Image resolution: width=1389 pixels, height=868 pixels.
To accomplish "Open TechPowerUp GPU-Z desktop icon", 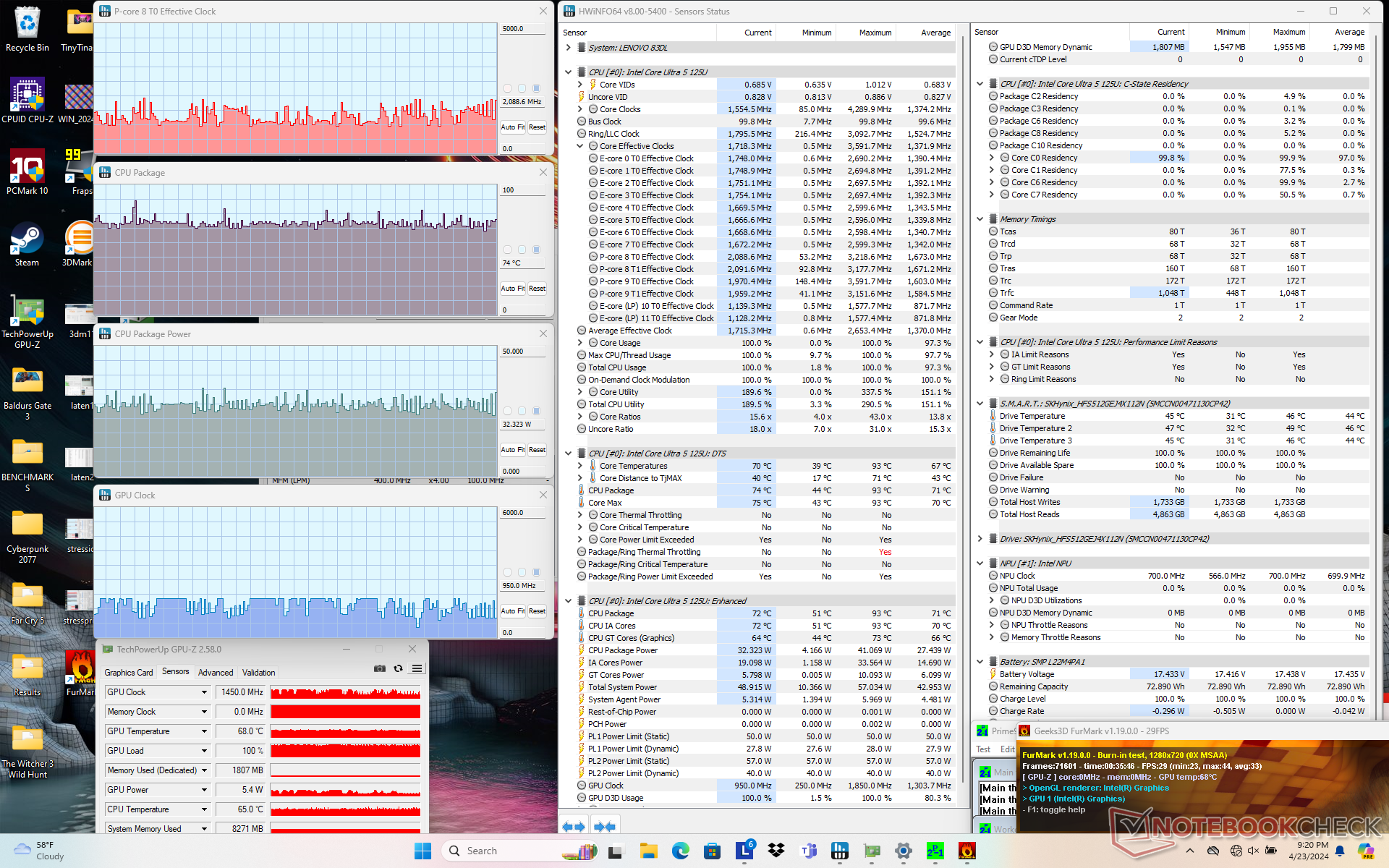I will point(27,321).
